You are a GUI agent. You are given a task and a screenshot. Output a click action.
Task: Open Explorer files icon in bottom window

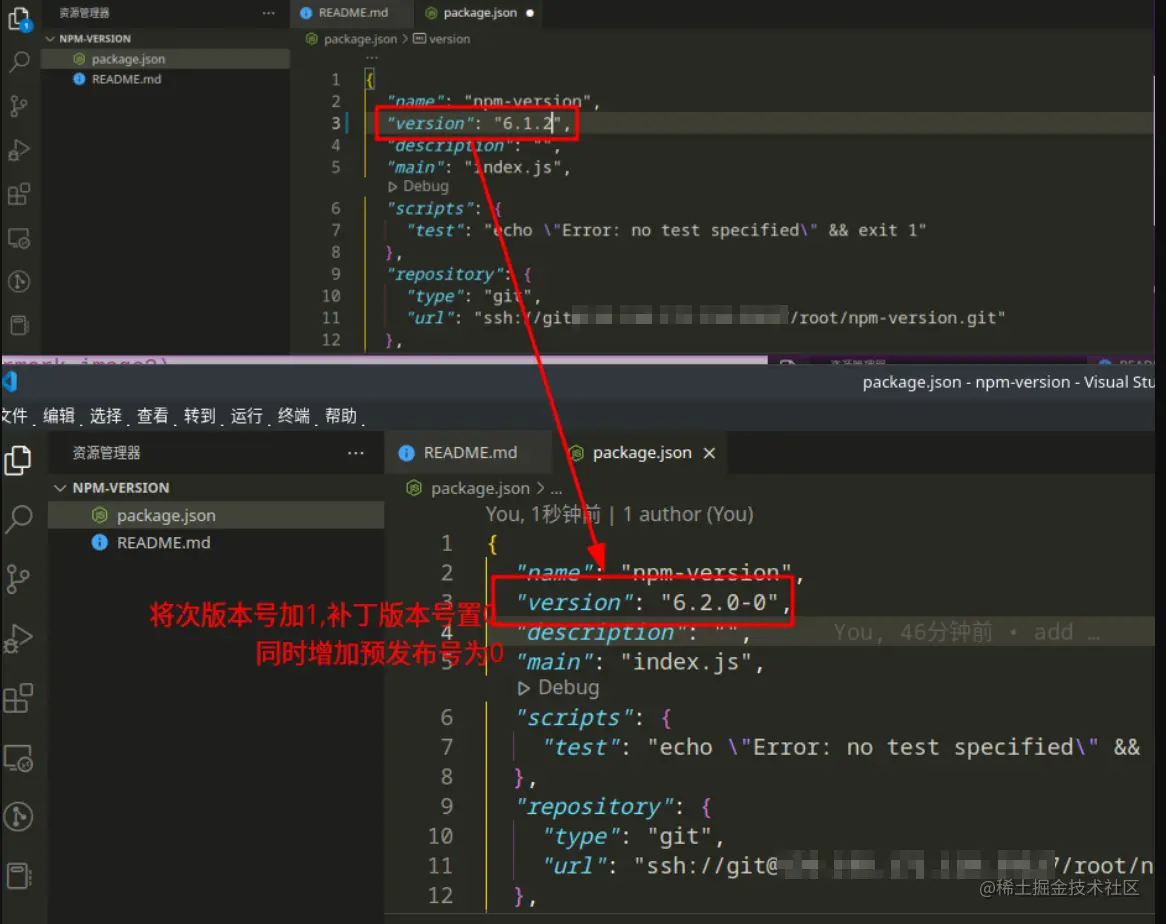[18, 460]
